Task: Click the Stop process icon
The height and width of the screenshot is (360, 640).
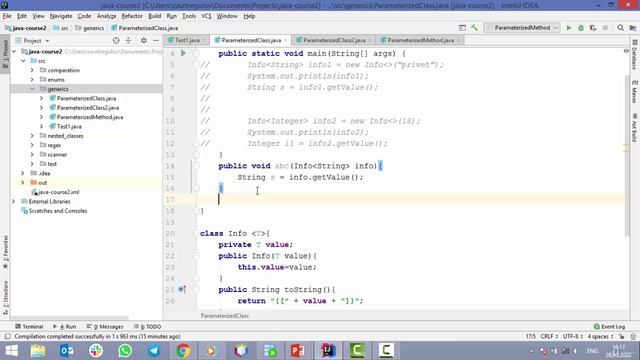Action: 605,28
